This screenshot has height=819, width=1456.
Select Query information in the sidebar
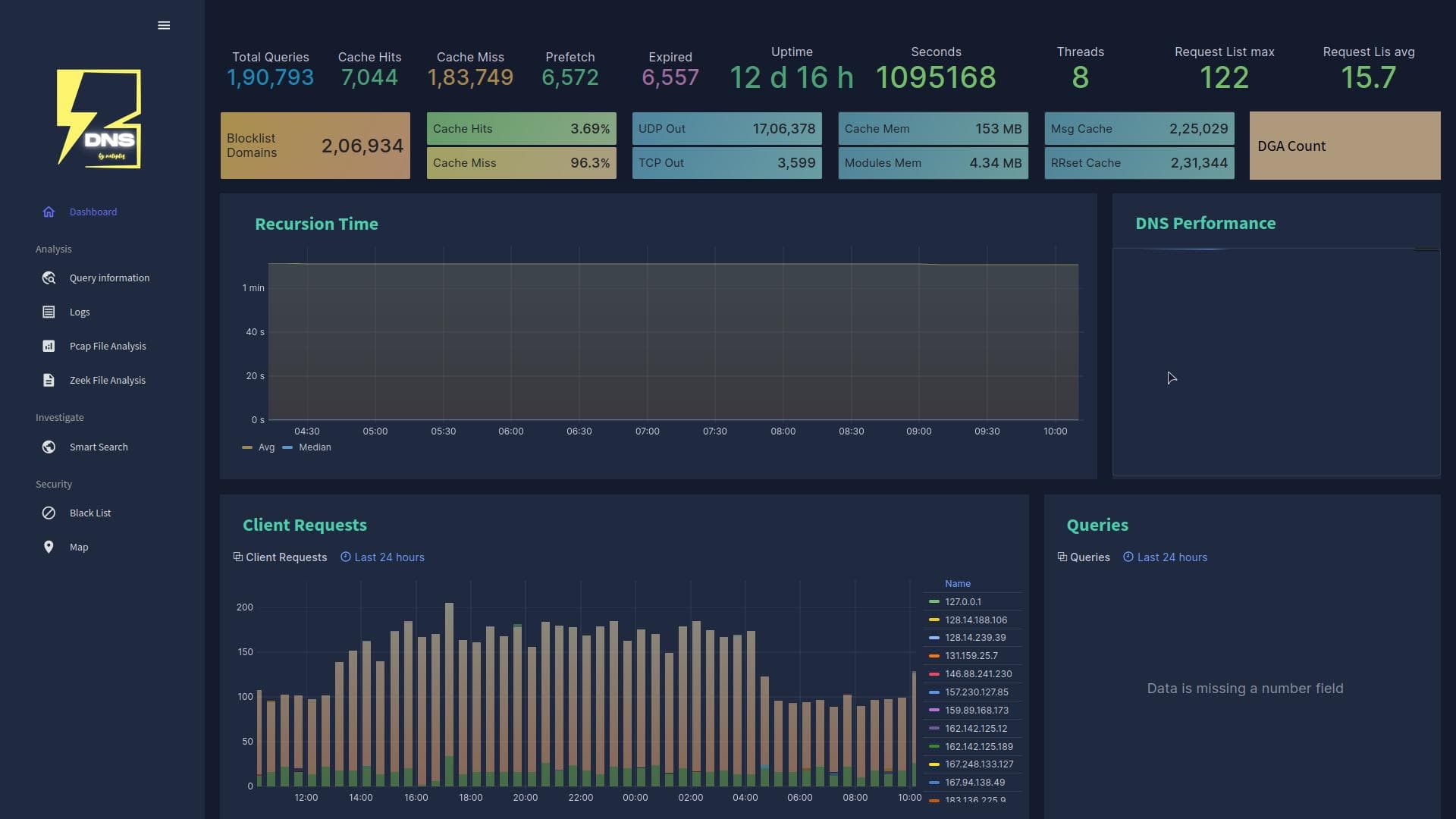pos(108,278)
